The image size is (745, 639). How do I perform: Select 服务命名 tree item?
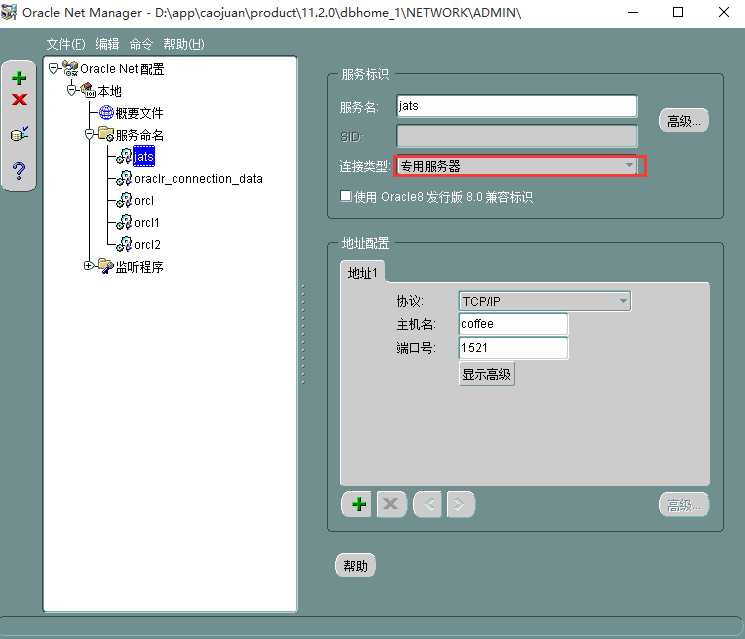point(140,135)
